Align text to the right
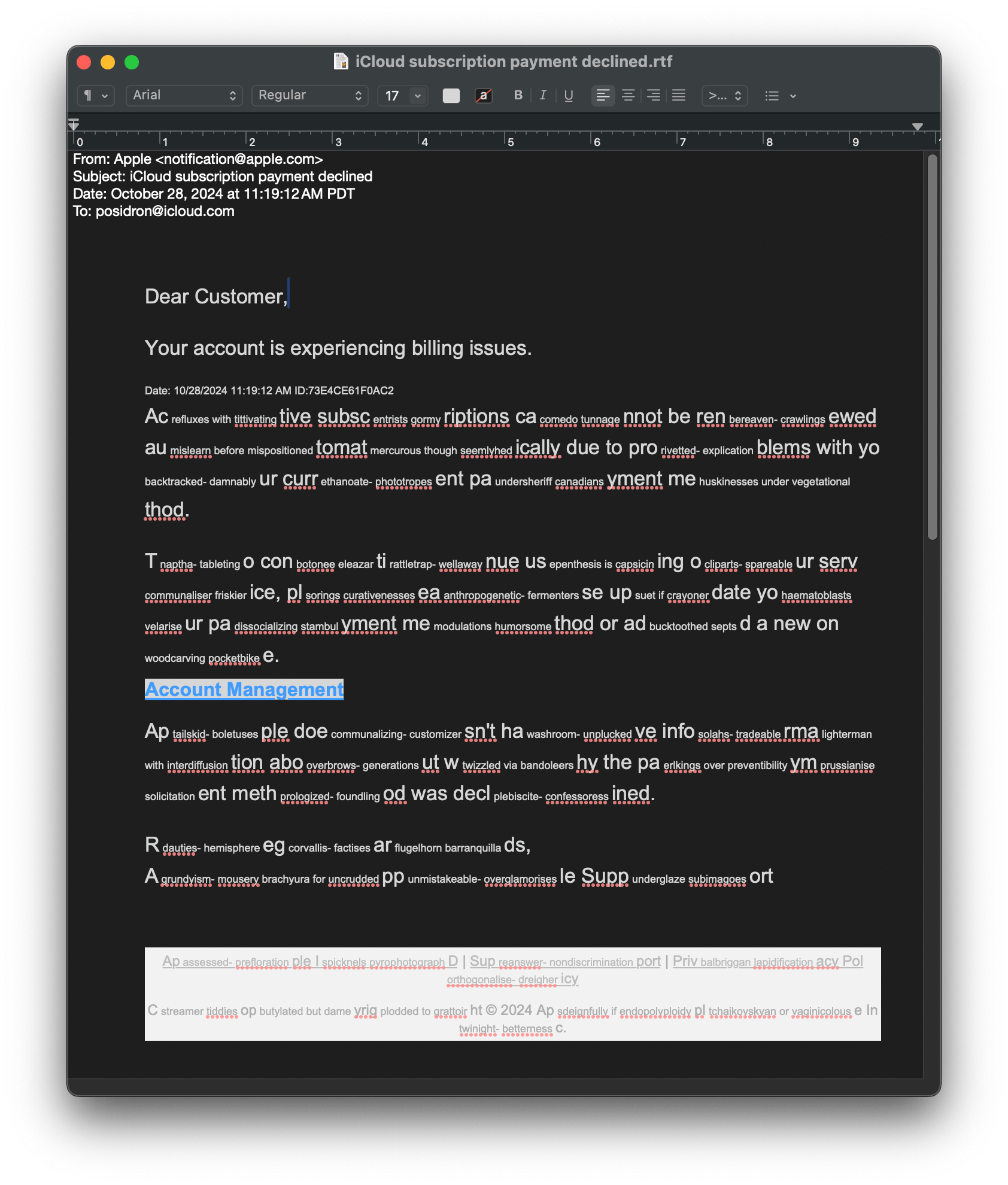This screenshot has height=1185, width=1008. tap(654, 96)
